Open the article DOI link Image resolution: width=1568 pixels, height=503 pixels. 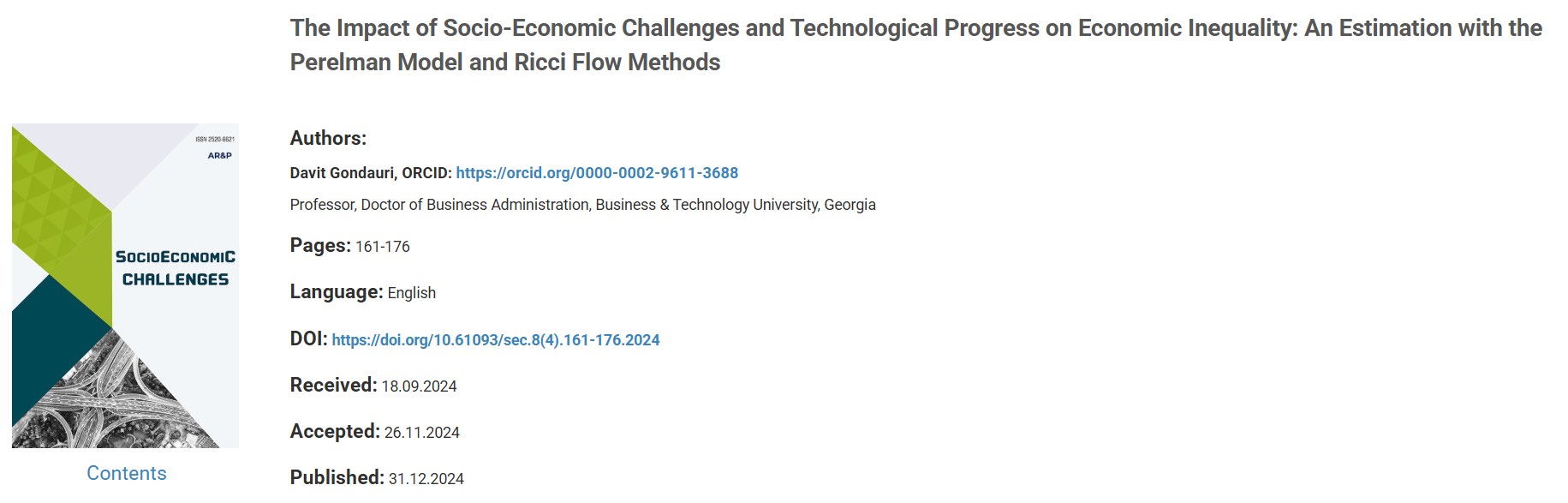pyautogui.click(x=496, y=340)
